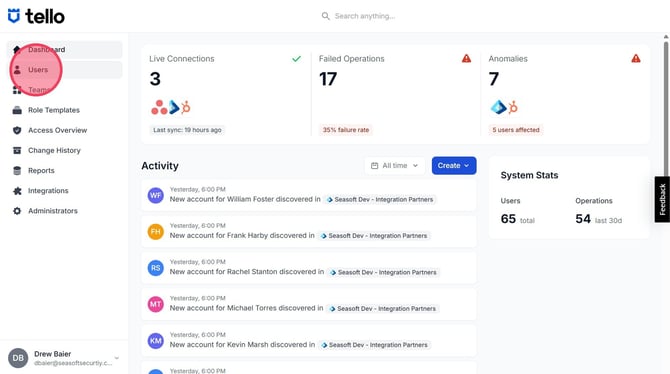Screen dimensions: 670x374
Task: Click the MT avatar for Michael Torres
Action: tap(156, 304)
